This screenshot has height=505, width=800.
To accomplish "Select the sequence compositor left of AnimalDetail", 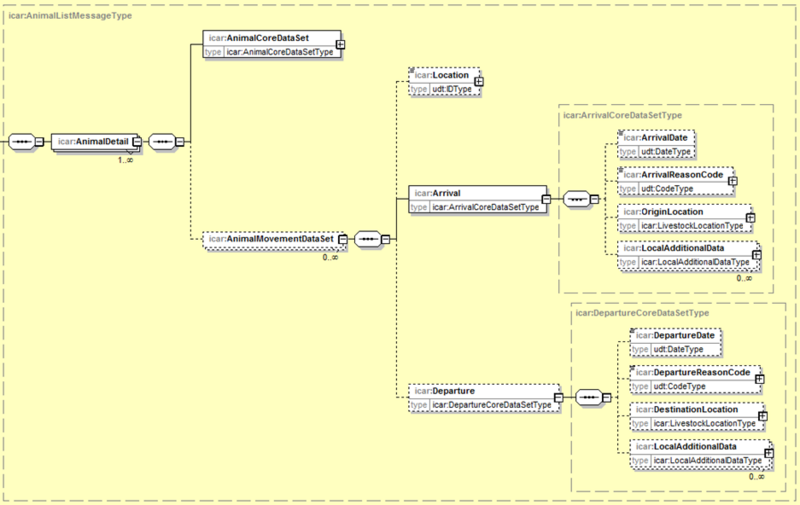I will pyautogui.click(x=22, y=142).
